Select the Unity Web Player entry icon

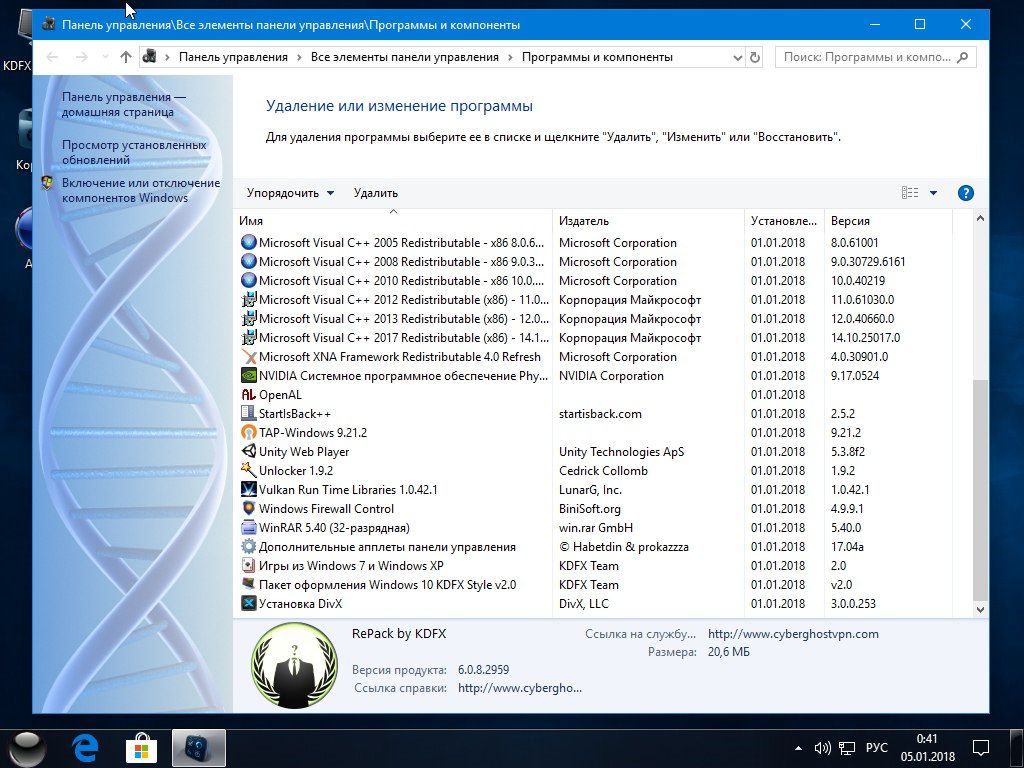[249, 452]
